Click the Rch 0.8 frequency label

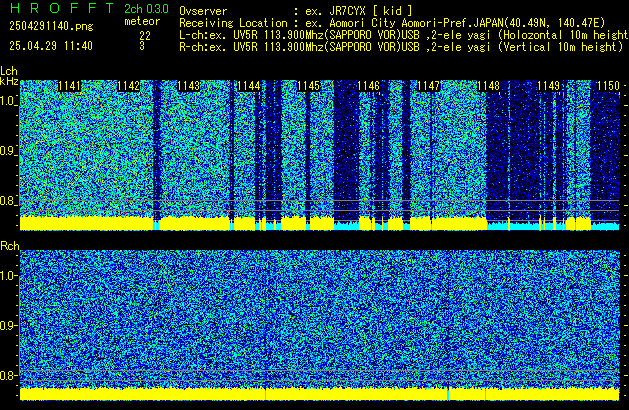pyautogui.click(x=7, y=375)
